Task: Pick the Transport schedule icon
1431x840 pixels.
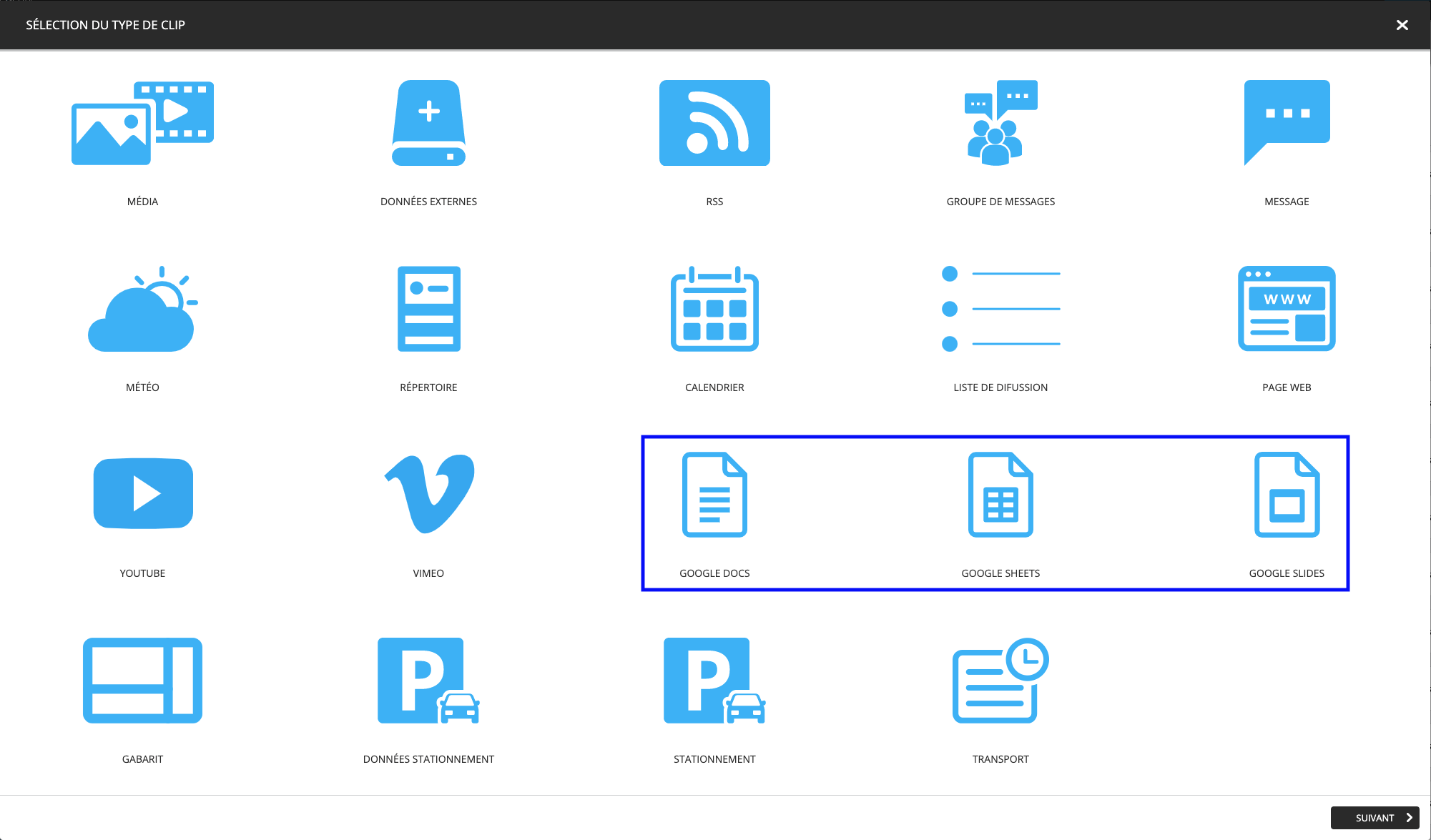Action: coord(1000,681)
